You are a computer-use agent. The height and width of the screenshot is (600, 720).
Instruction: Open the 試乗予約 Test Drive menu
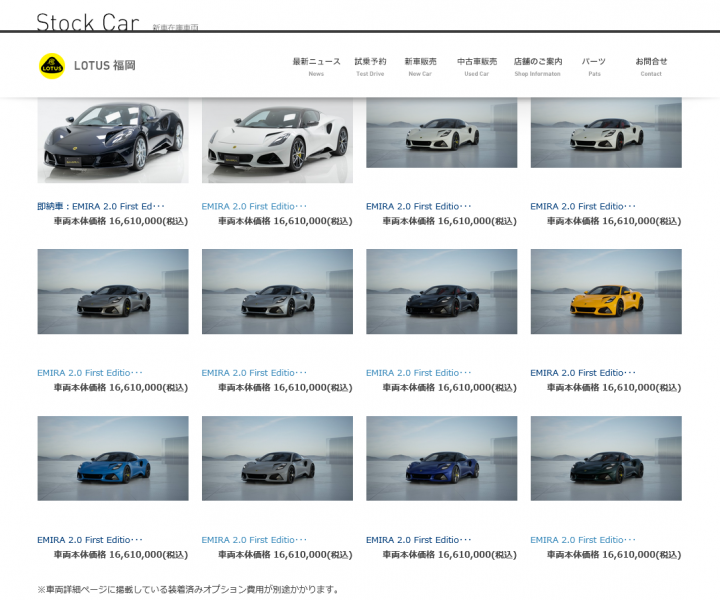point(370,67)
